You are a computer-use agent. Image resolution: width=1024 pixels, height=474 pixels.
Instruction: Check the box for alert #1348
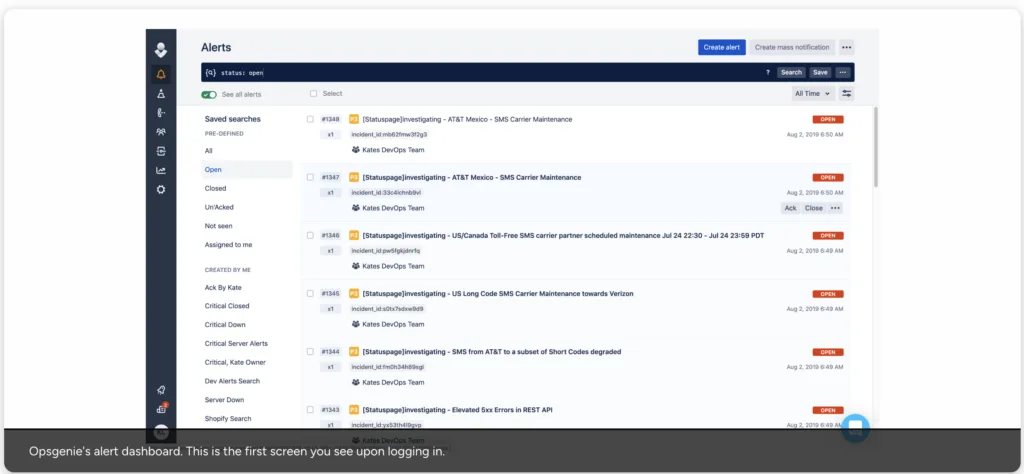(x=310, y=119)
